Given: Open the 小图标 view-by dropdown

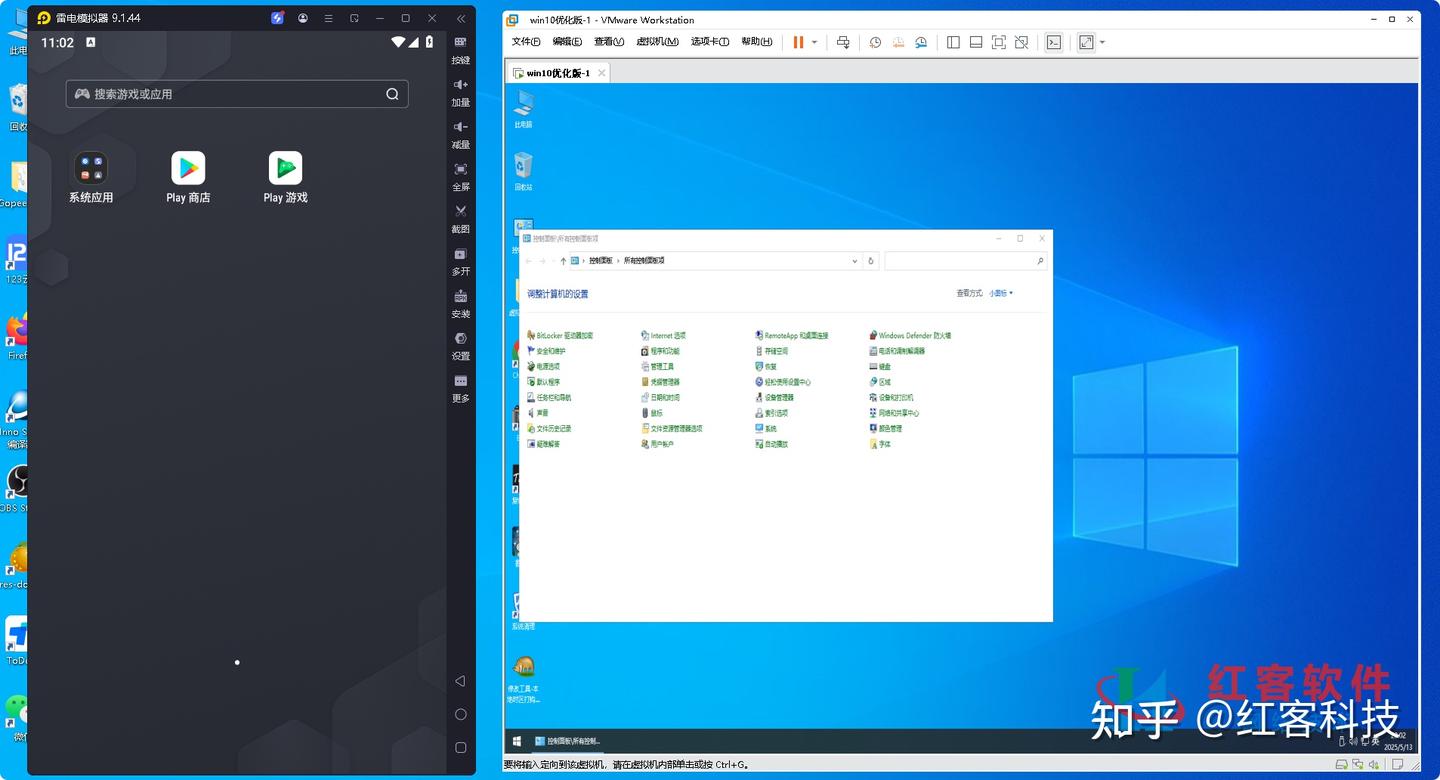Looking at the screenshot, I should (x=1001, y=293).
